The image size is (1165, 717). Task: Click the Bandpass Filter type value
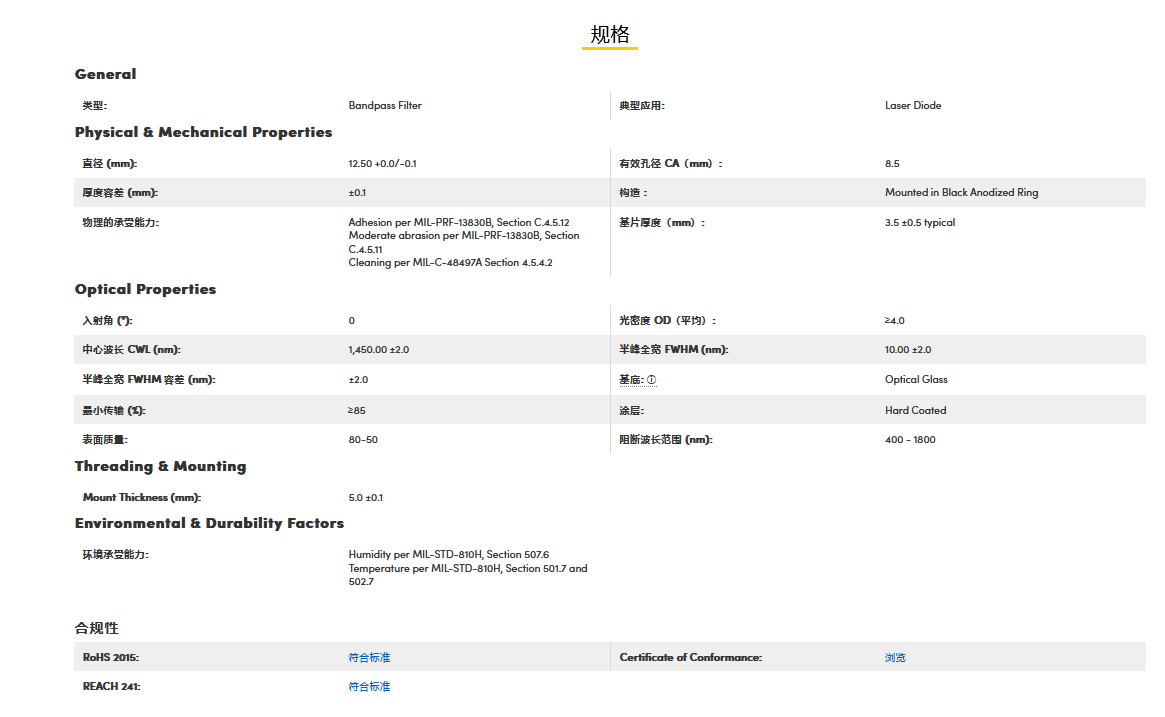click(x=385, y=105)
